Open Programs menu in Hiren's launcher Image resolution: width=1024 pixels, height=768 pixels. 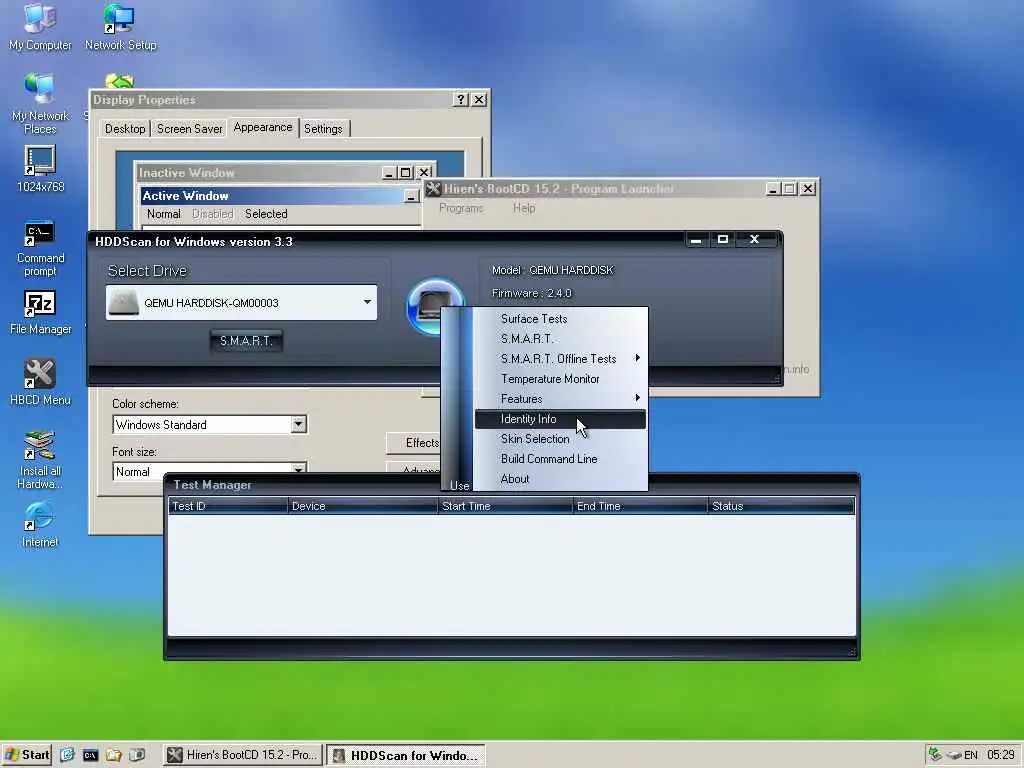[461, 208]
